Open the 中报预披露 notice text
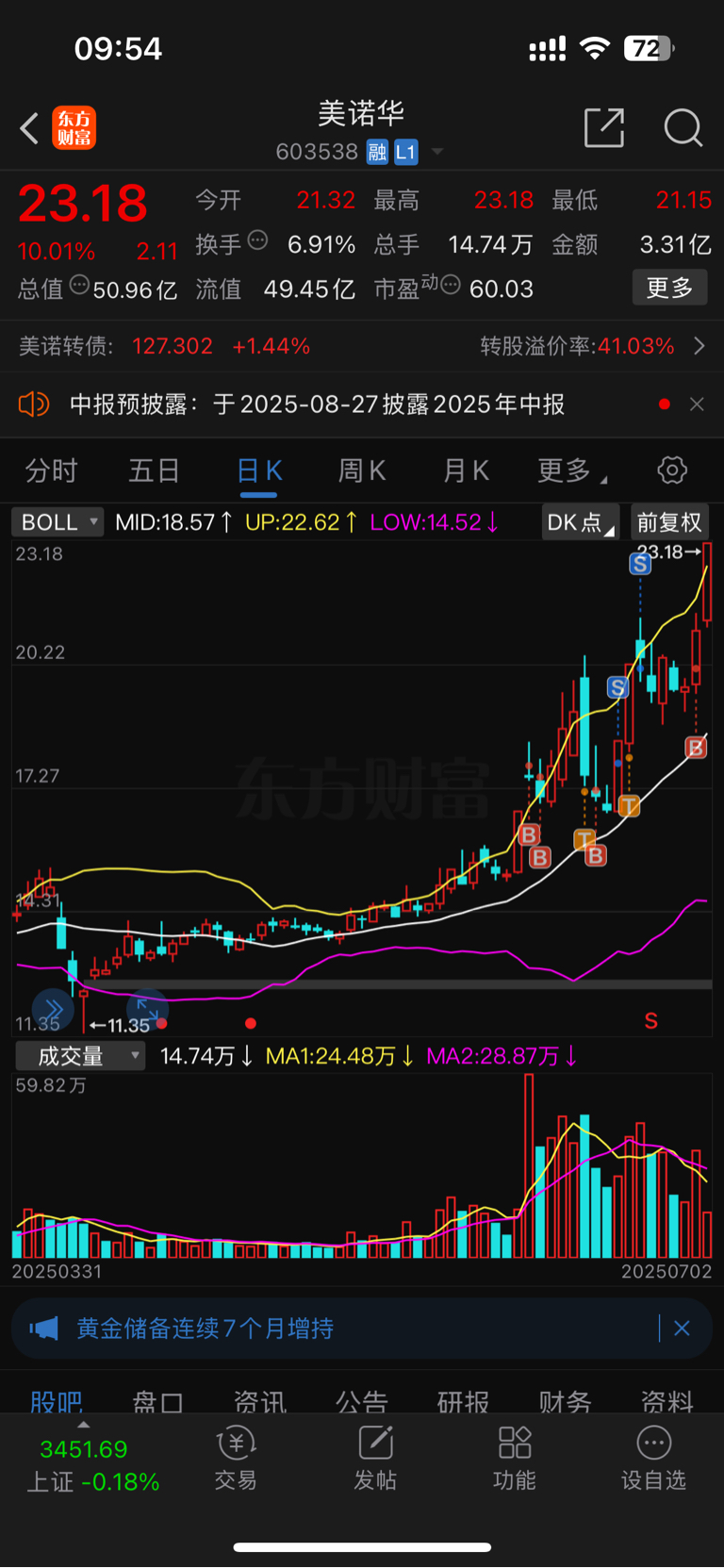Viewport: 724px width, 1568px height. (317, 404)
